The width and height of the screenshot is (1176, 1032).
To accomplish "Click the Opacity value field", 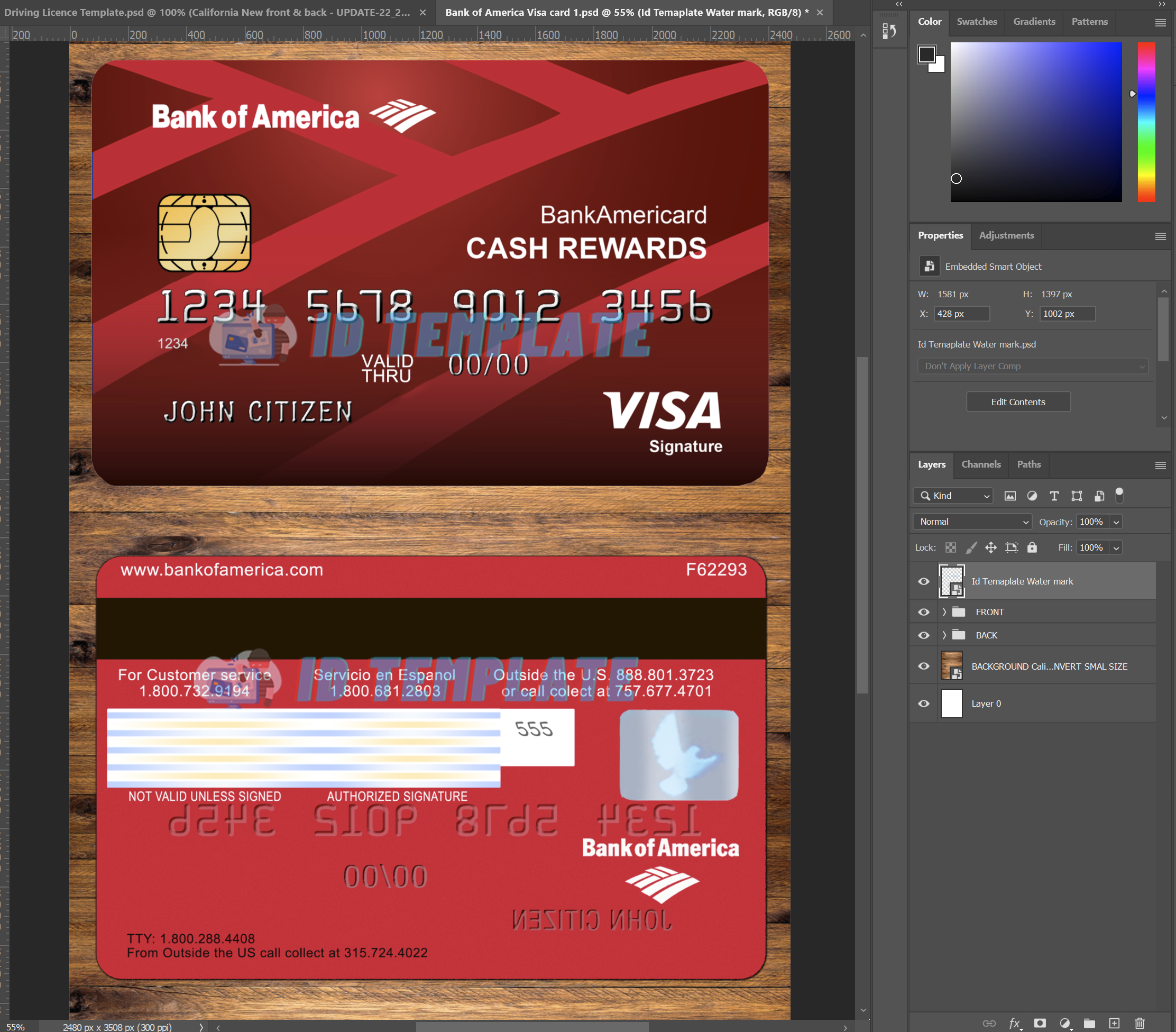I will point(1092,522).
